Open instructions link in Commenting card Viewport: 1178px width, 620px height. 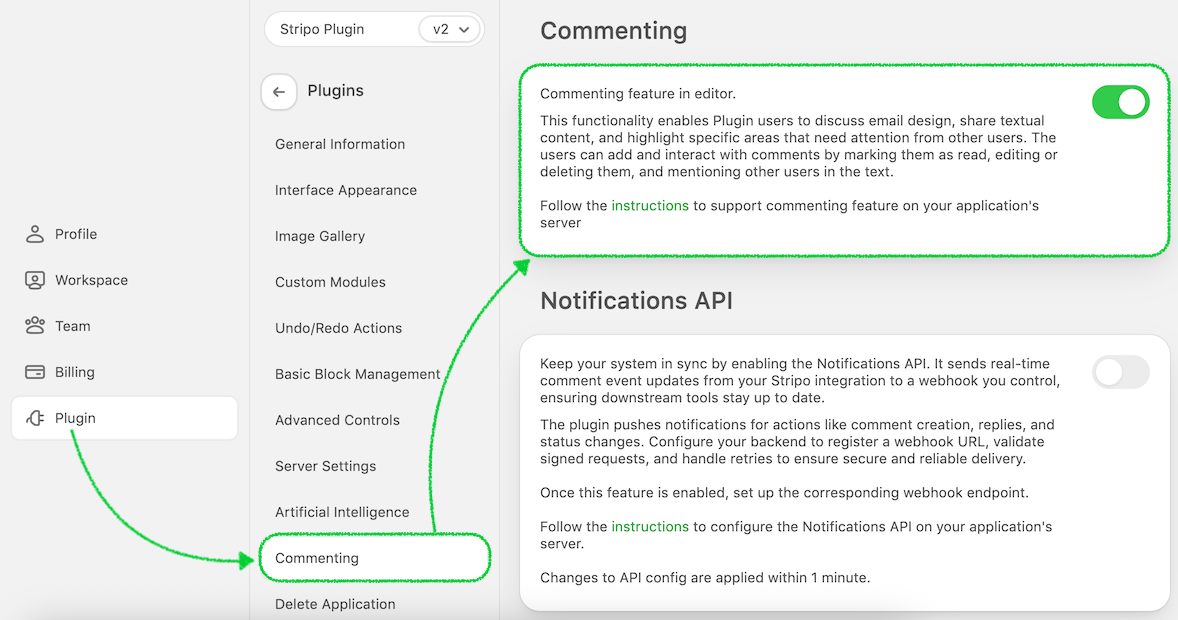tap(650, 205)
